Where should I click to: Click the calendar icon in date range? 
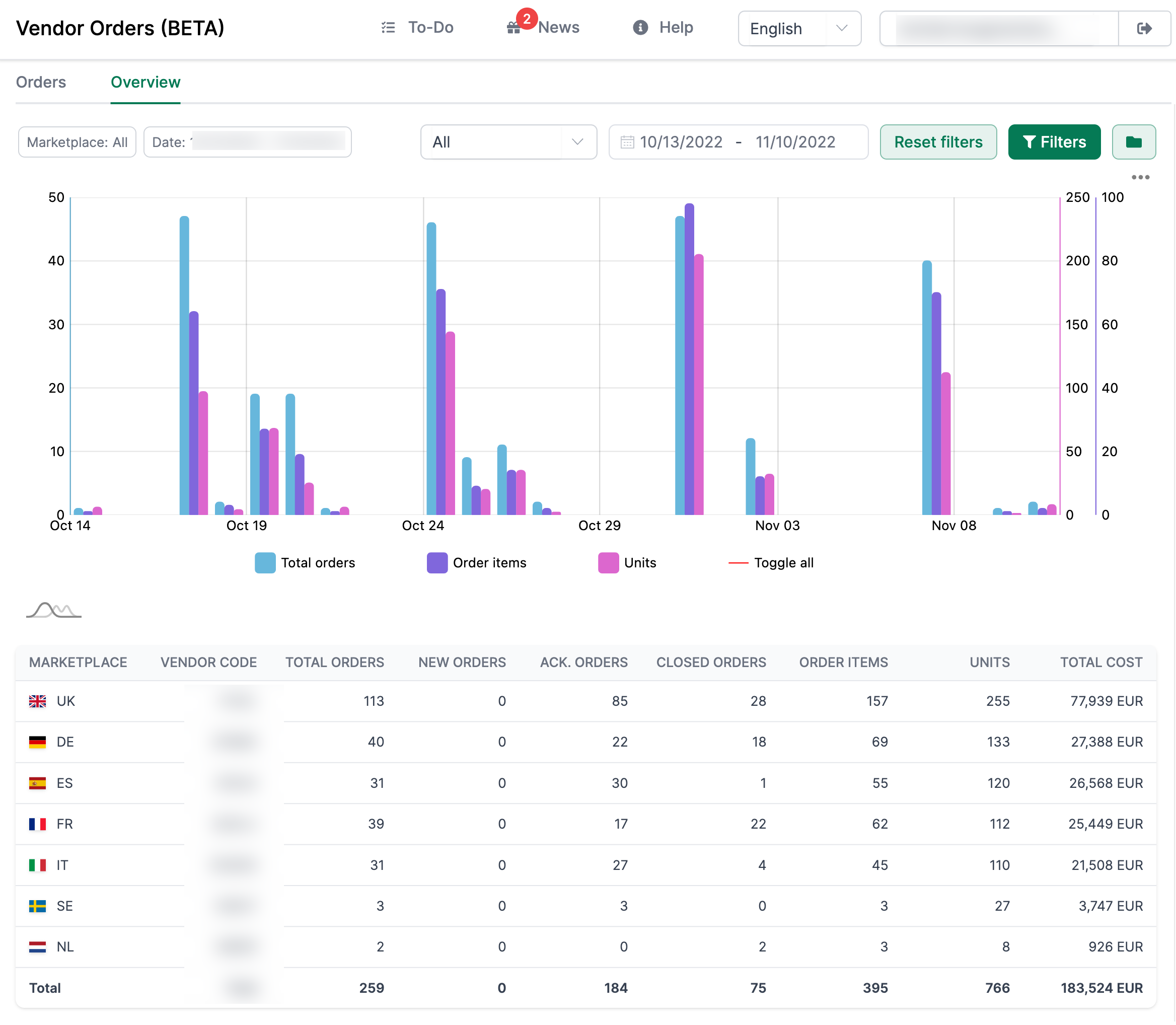[x=627, y=142]
